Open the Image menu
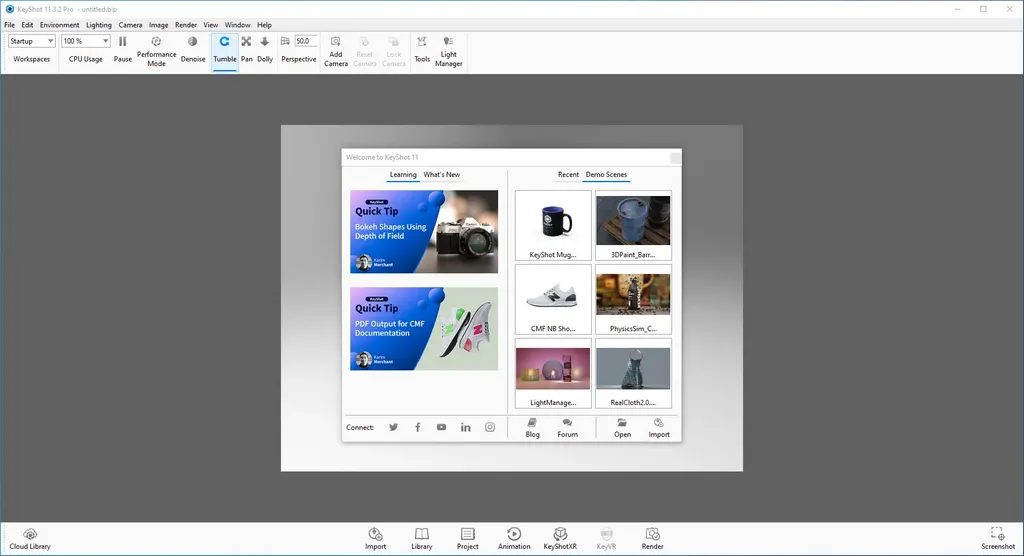 (159, 25)
